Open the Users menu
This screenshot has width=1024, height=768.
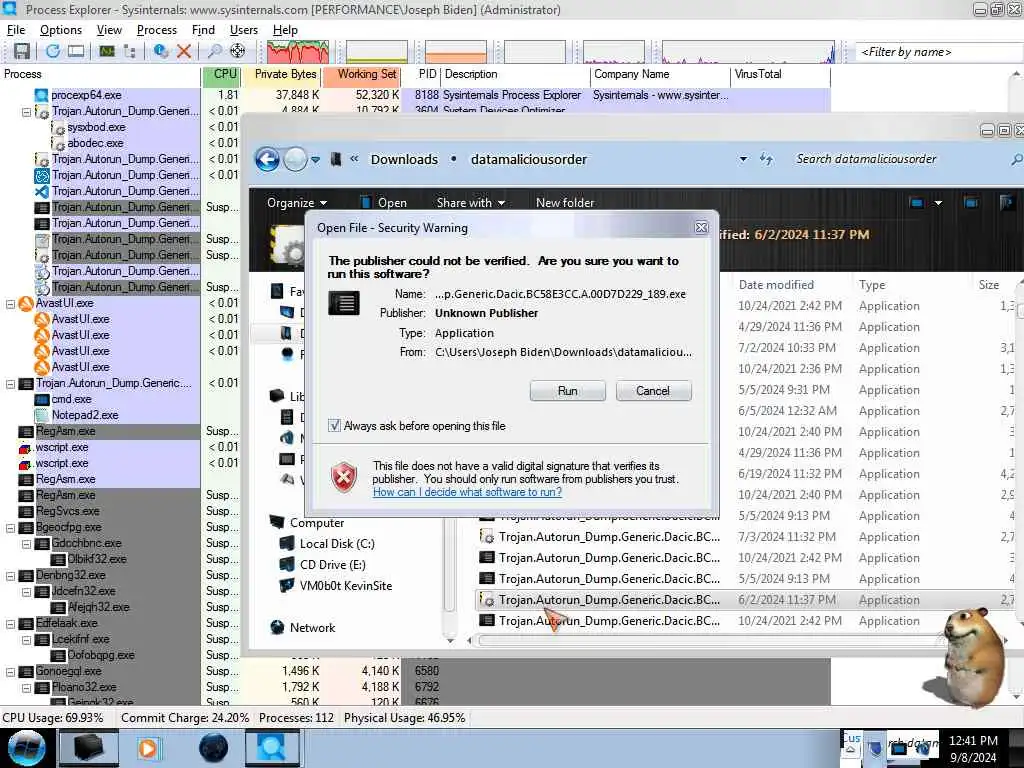click(x=244, y=30)
